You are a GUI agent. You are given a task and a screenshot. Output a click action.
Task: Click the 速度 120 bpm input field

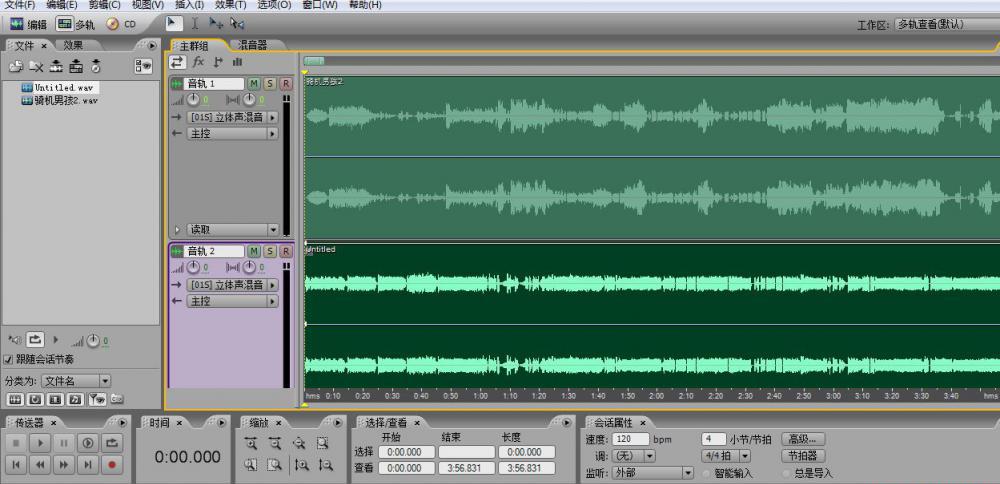coord(630,439)
